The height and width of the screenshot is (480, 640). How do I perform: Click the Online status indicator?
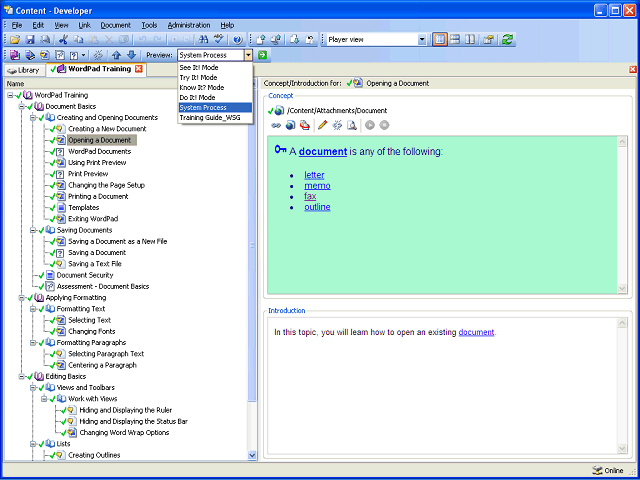tap(609, 471)
